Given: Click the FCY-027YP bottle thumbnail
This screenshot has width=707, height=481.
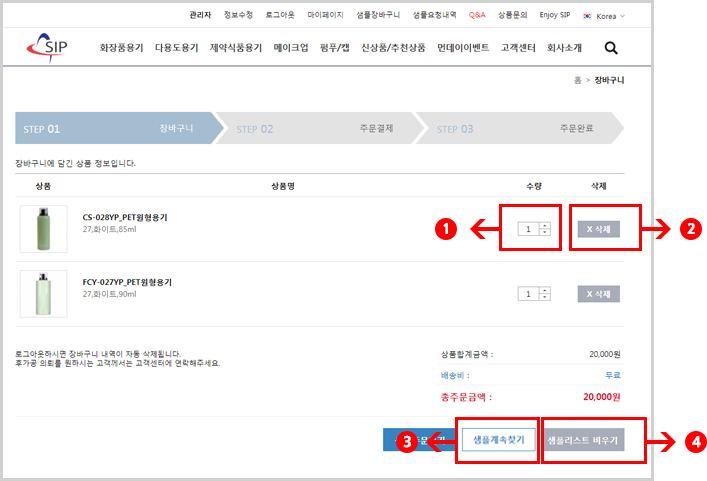Looking at the screenshot, I should pos(44,294).
